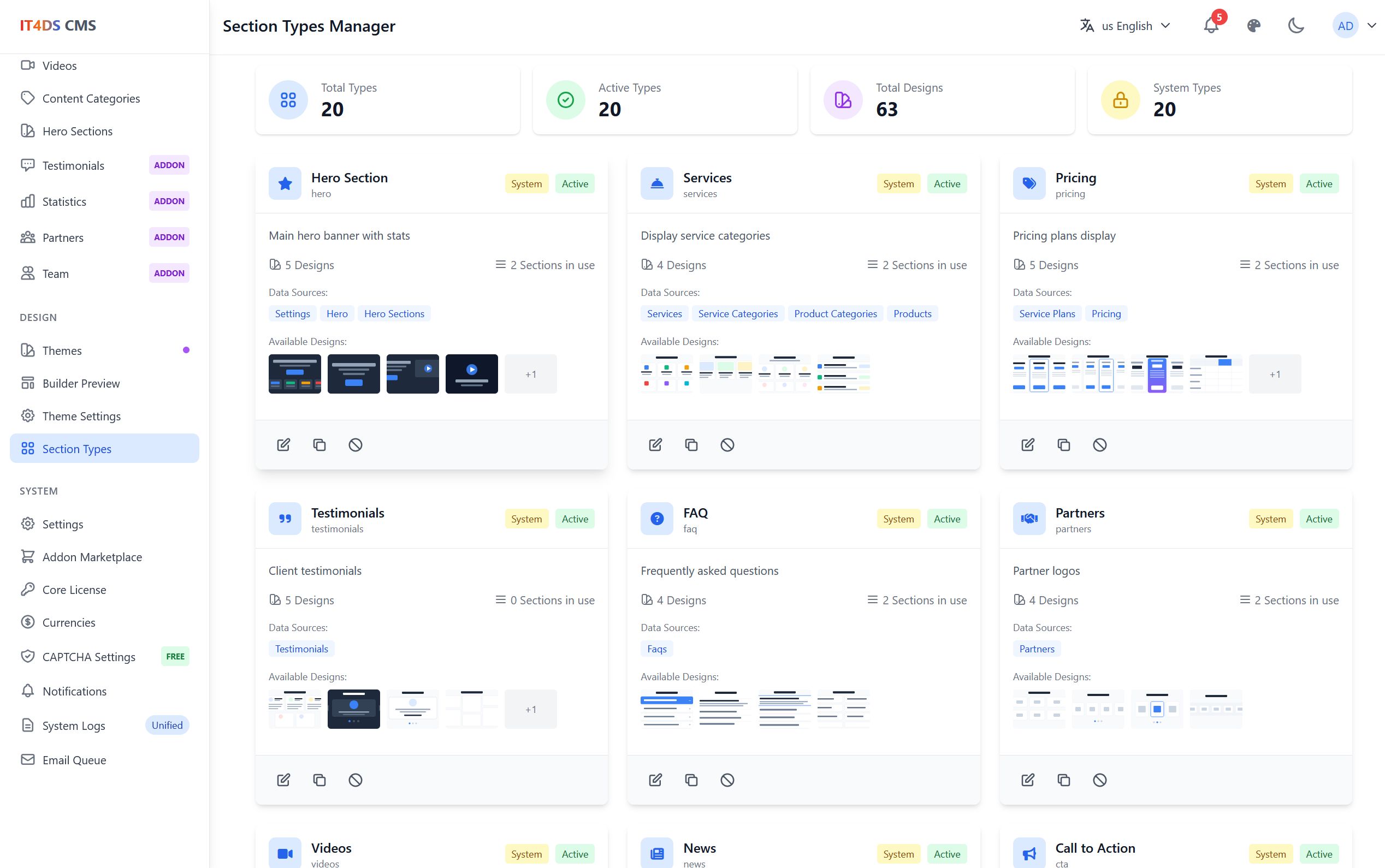Image resolution: width=1385 pixels, height=868 pixels.
Task: Expand the +1 designs on Pricing card
Action: click(1275, 374)
